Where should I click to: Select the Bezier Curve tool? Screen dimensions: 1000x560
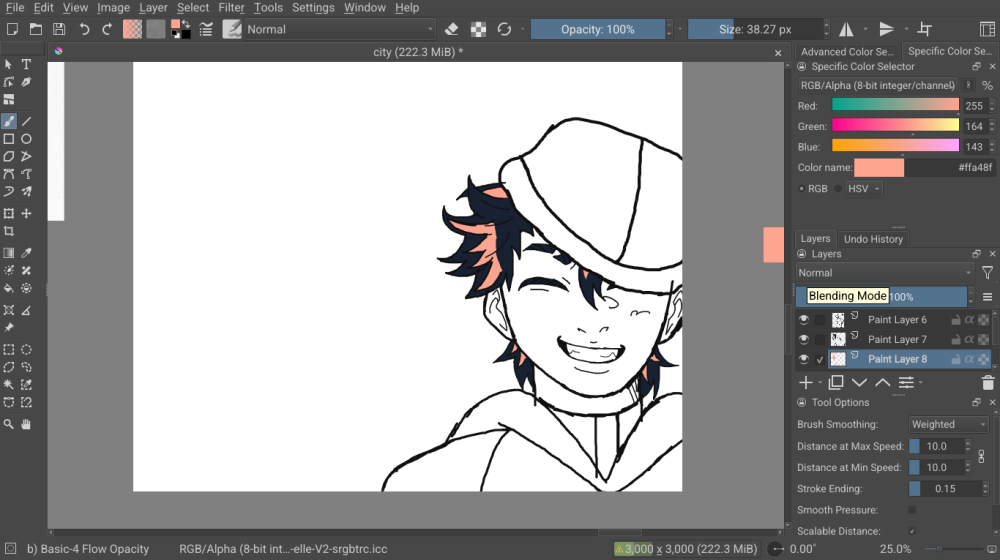(x=9, y=173)
